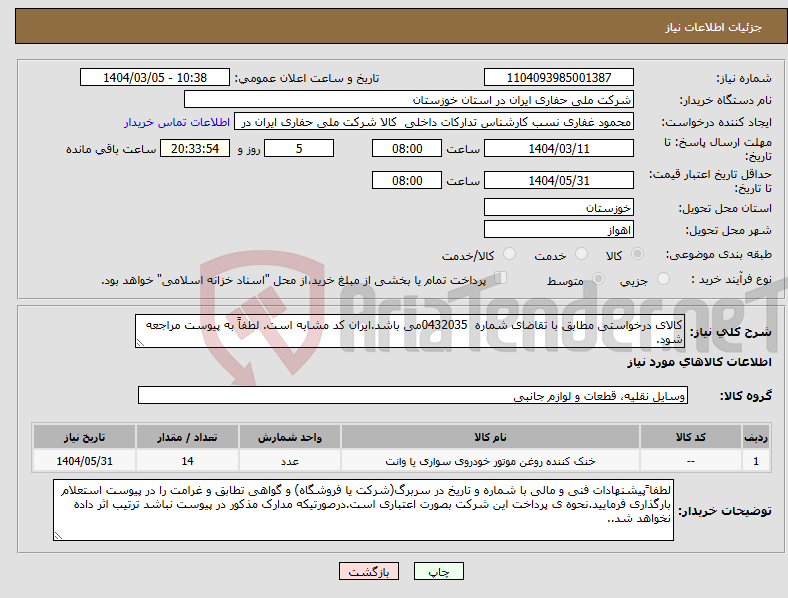Click the quantity cell showing 14
Screen dimensions: 788x598
pos(187,461)
